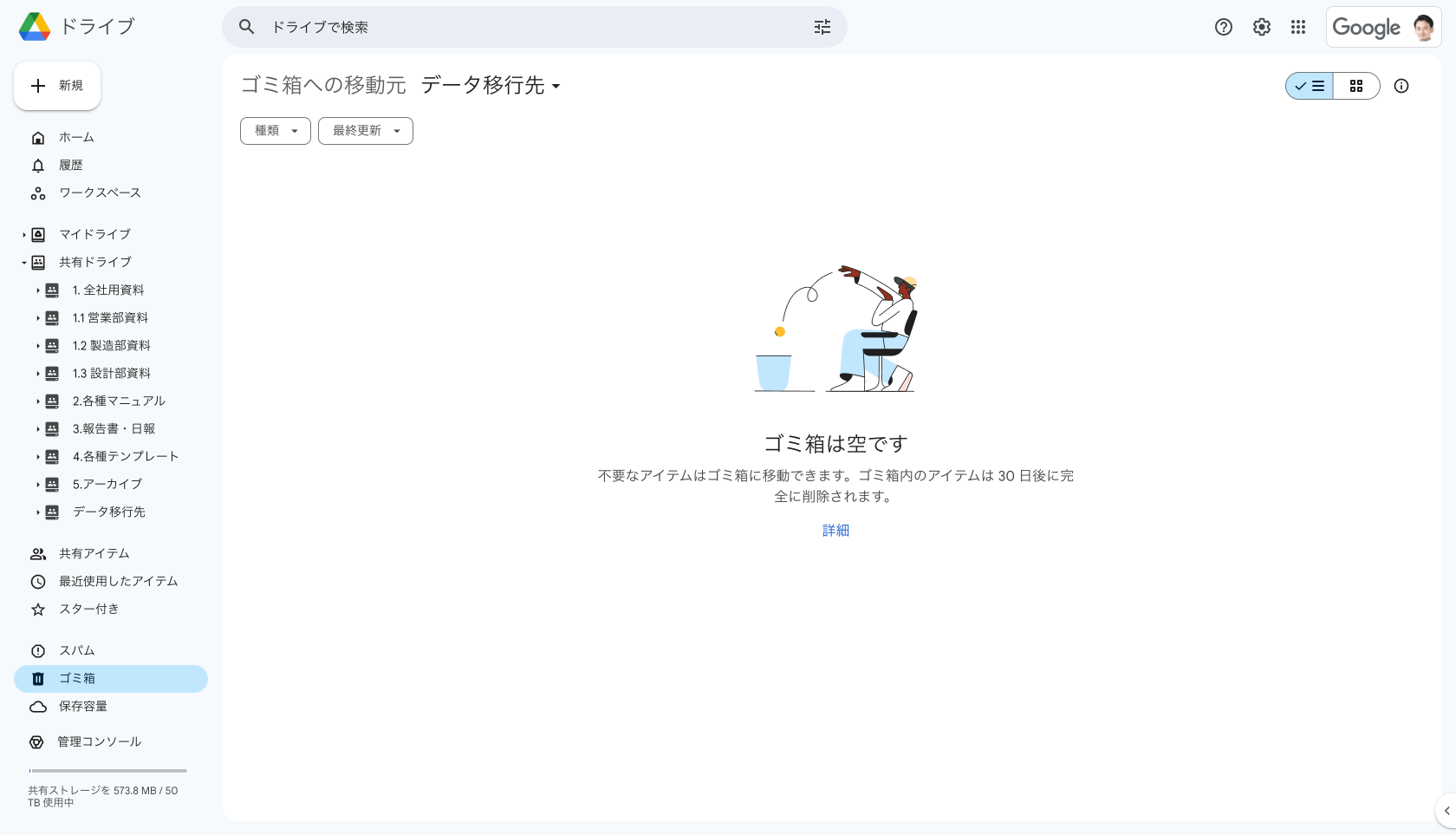Open スパム in the sidebar
1456x835 pixels.
(x=76, y=651)
